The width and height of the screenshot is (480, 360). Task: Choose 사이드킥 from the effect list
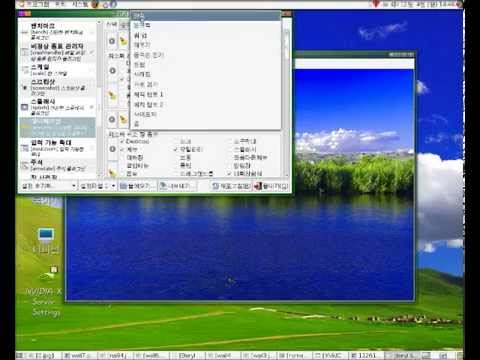point(206,114)
